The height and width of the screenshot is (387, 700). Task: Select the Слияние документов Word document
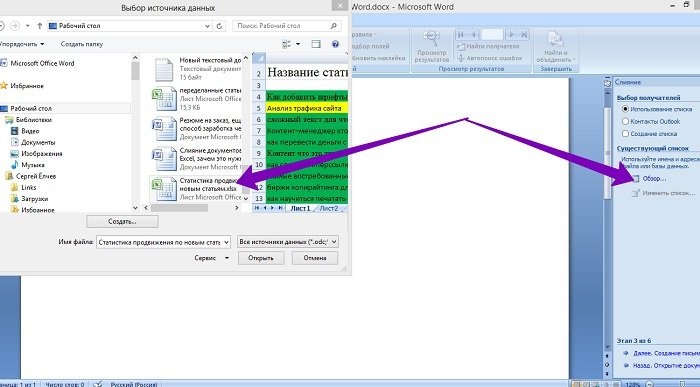point(196,158)
